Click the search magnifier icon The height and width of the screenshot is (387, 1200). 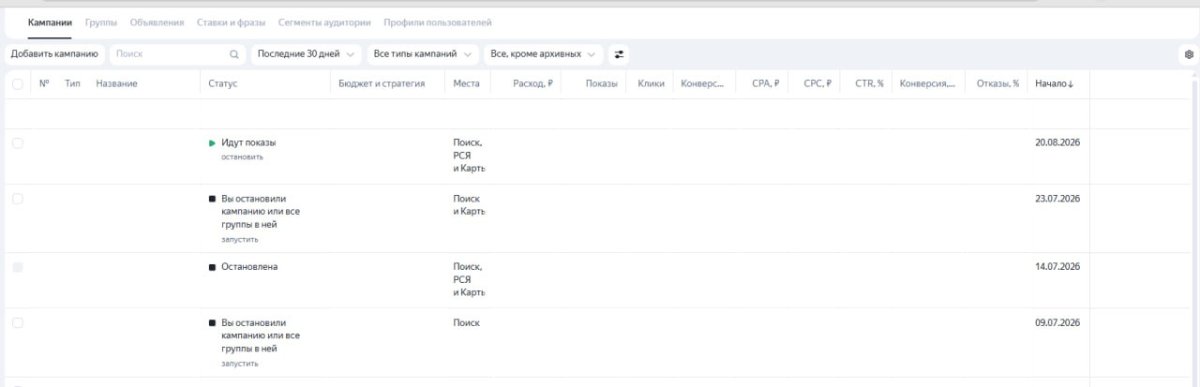point(234,54)
